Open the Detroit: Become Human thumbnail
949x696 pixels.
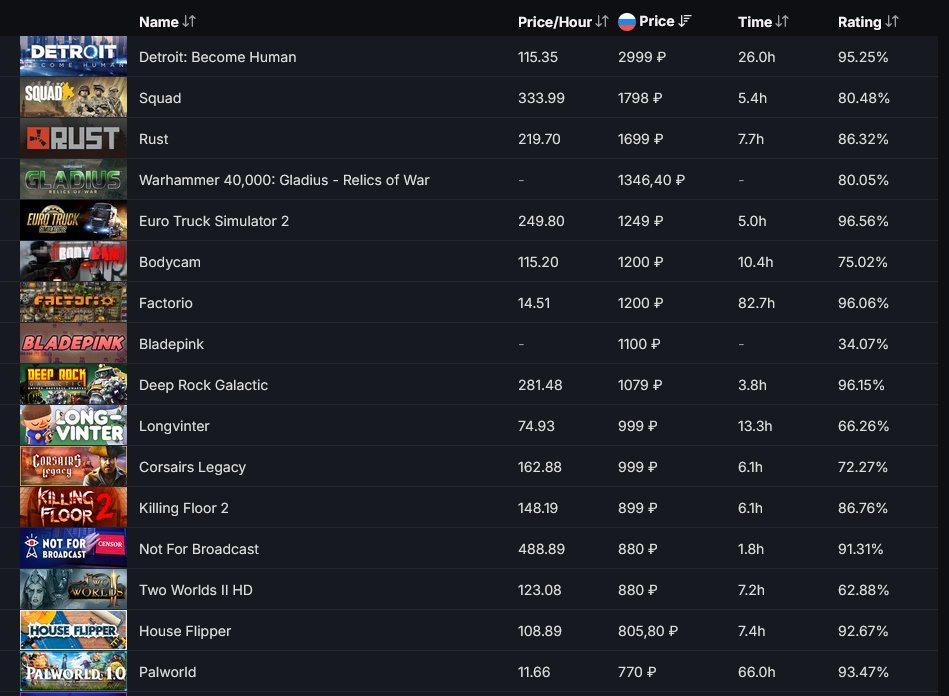pyautogui.click(x=73, y=56)
